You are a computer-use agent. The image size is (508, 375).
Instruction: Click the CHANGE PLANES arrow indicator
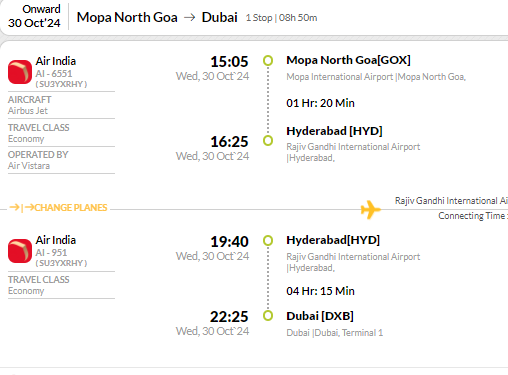click(x=58, y=208)
